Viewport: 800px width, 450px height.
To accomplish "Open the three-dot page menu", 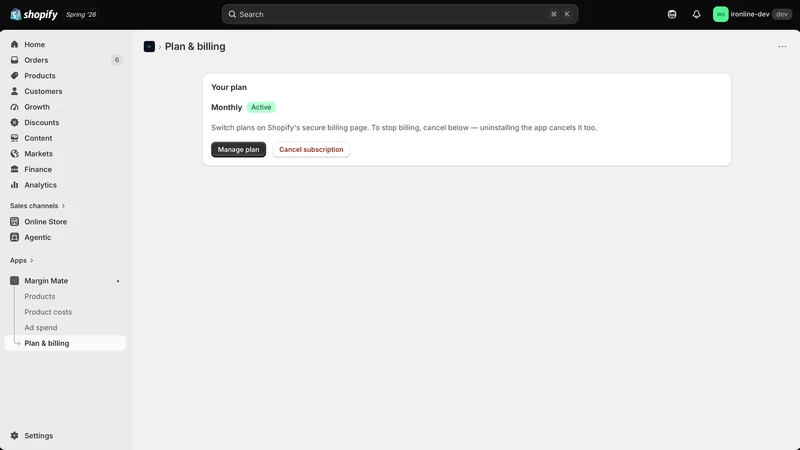I will (x=782, y=46).
